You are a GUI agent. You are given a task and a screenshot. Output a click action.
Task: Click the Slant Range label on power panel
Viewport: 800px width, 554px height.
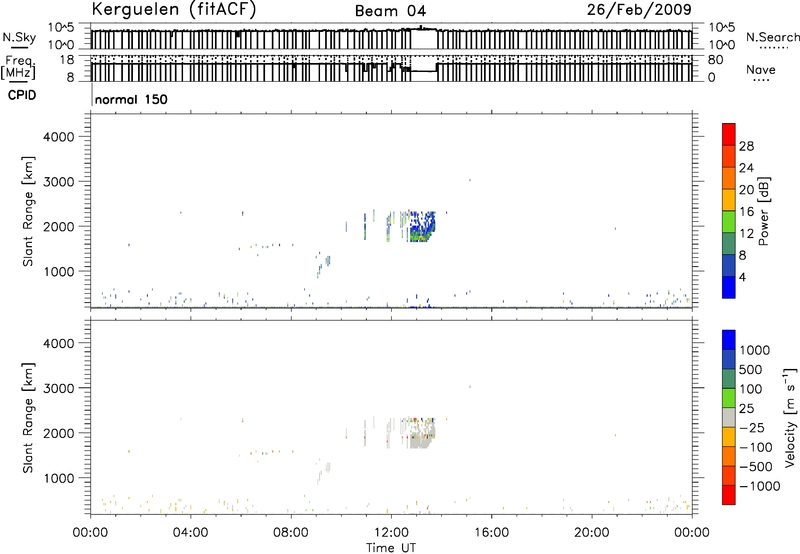[28, 212]
